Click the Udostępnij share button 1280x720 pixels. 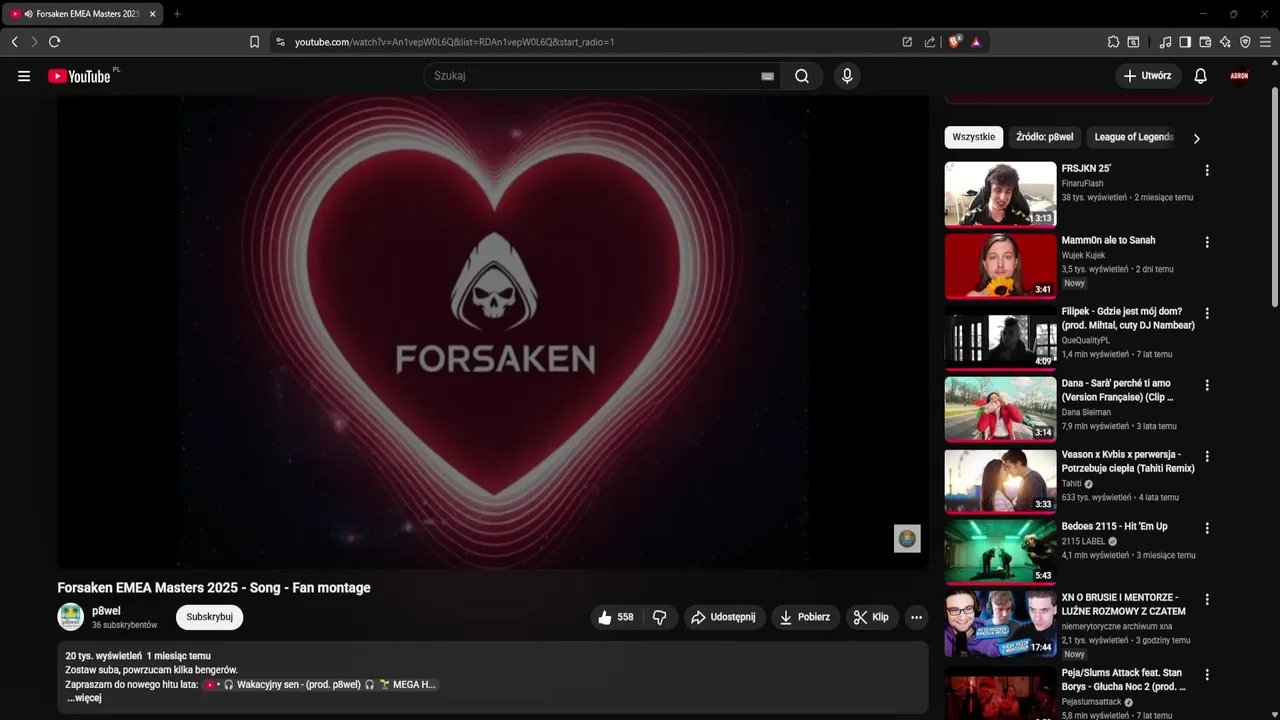point(725,617)
